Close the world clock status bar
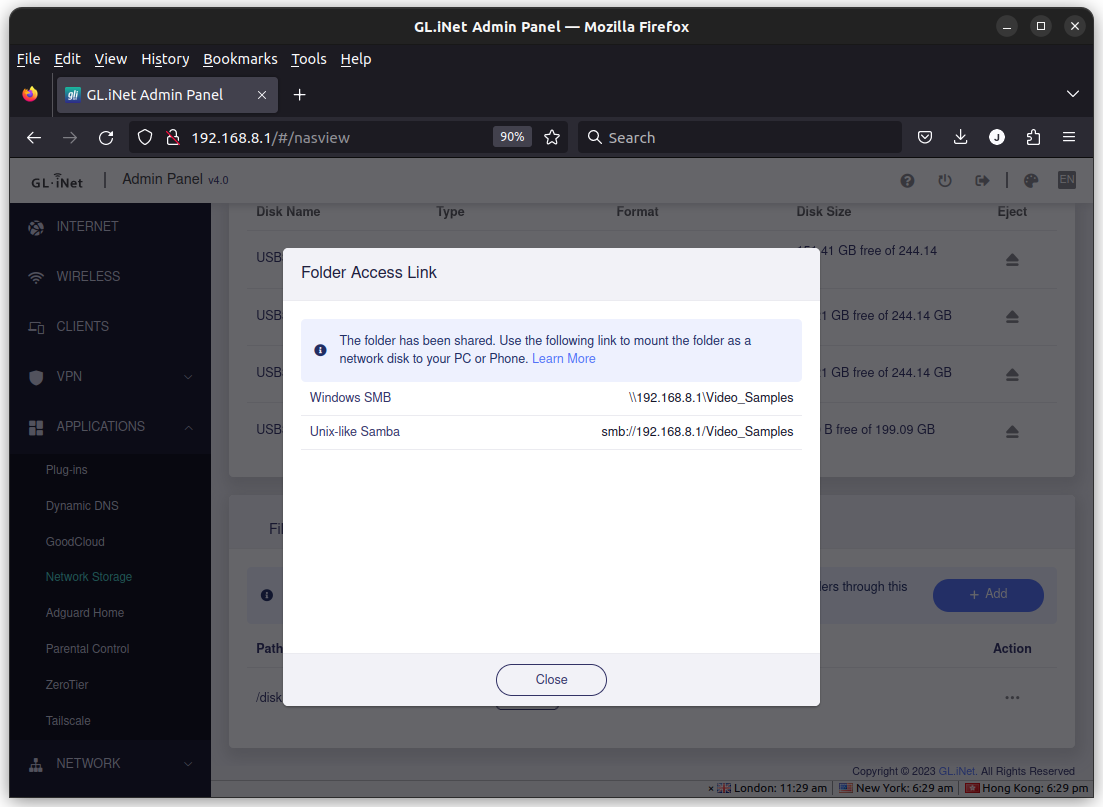 (x=710, y=789)
